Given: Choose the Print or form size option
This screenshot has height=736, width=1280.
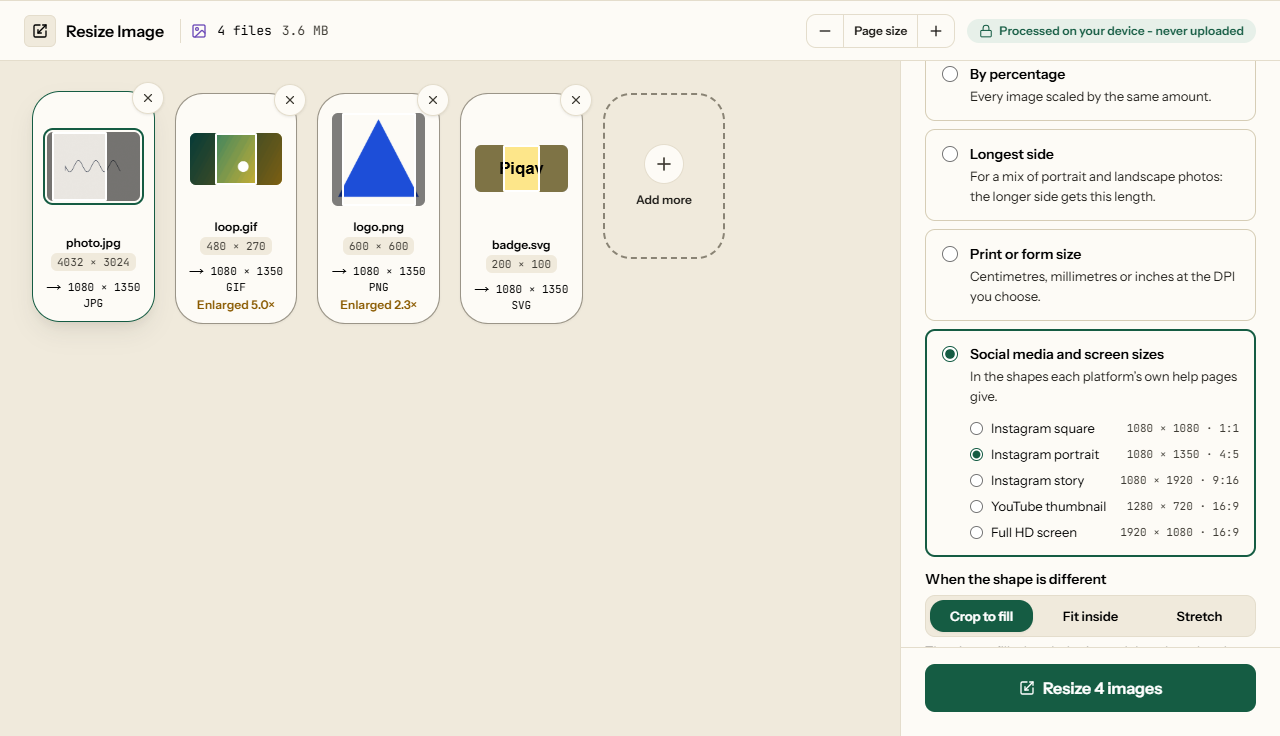Looking at the screenshot, I should pyautogui.click(x=1090, y=275).
